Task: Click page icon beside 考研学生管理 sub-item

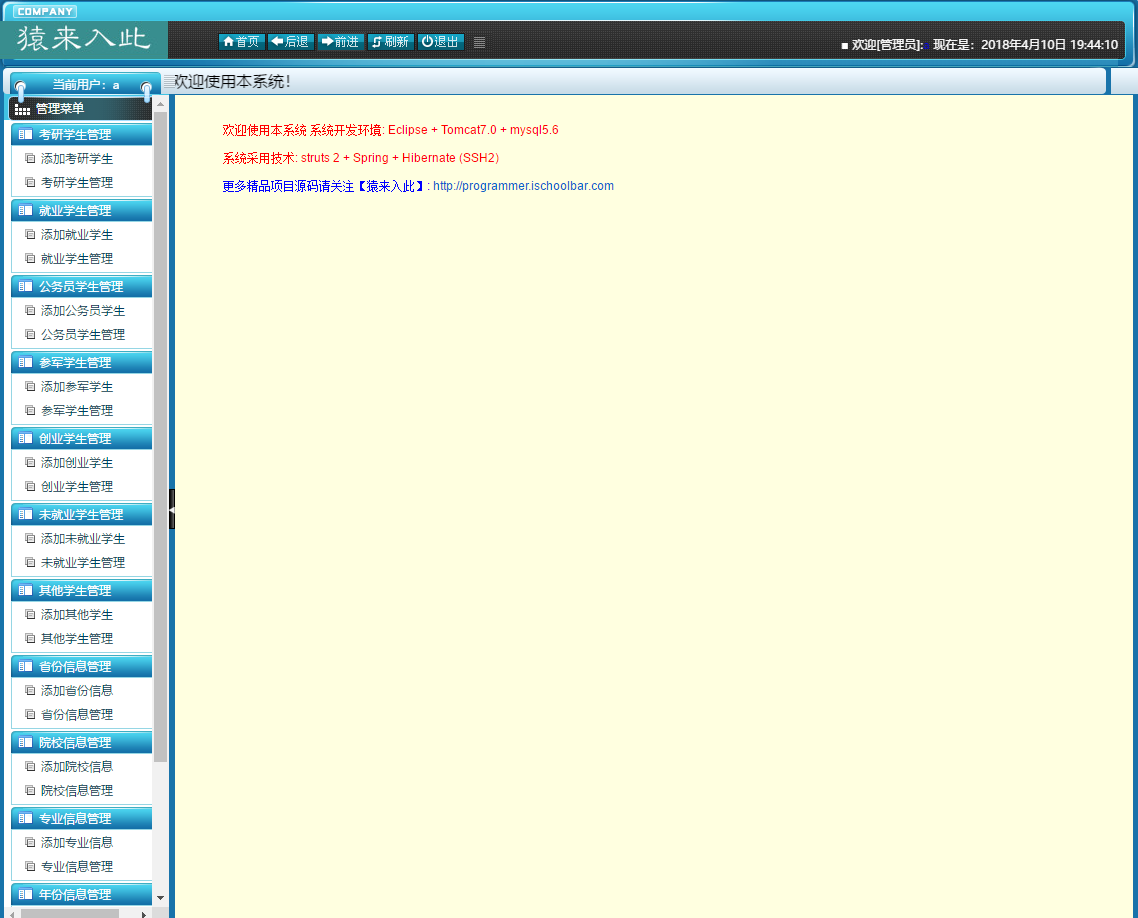Action: click(x=30, y=182)
